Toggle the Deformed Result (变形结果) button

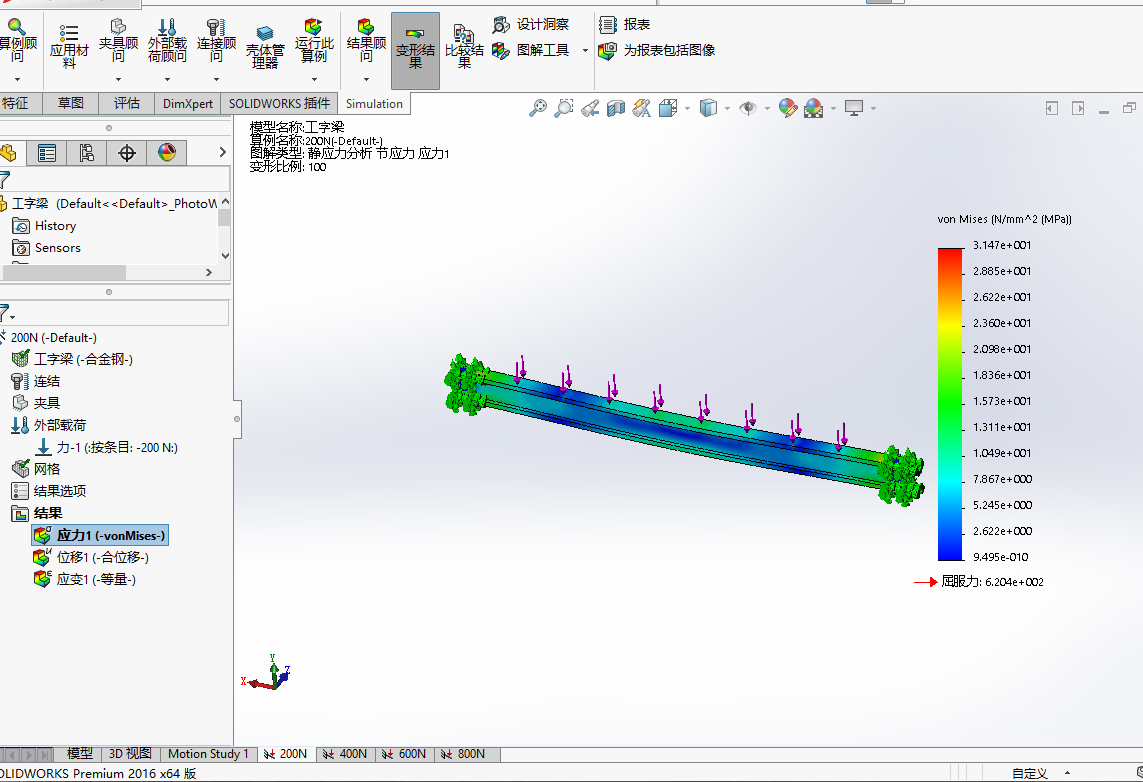point(415,50)
